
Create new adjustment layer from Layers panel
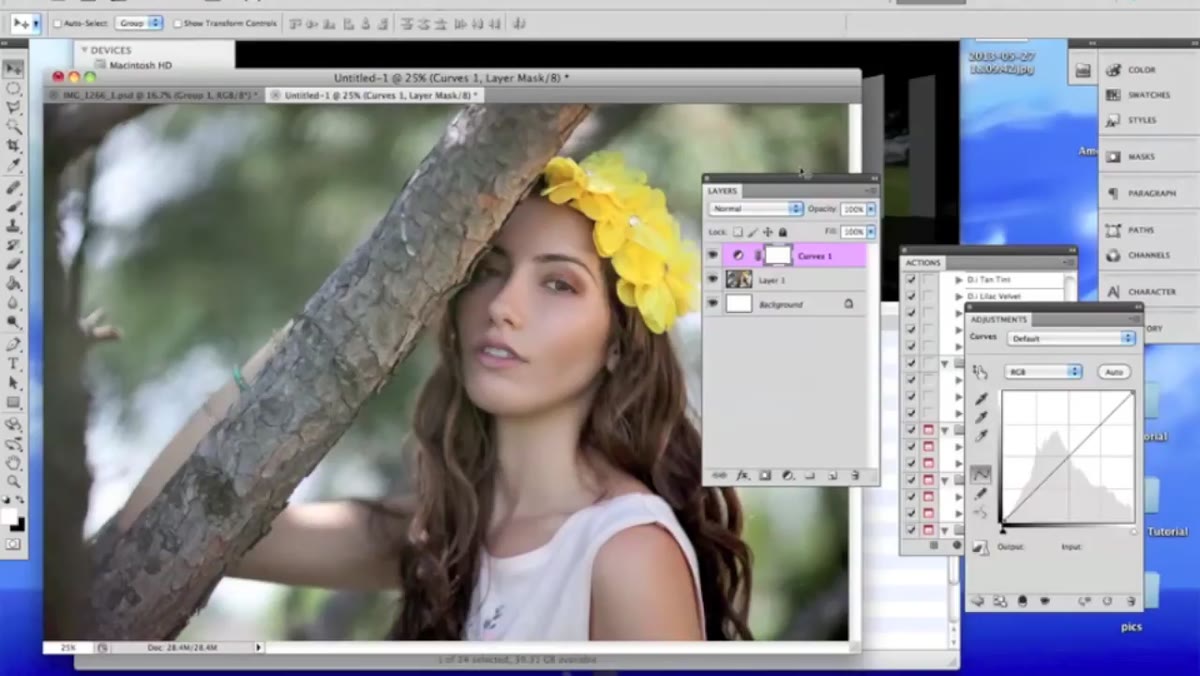pyautogui.click(x=787, y=475)
